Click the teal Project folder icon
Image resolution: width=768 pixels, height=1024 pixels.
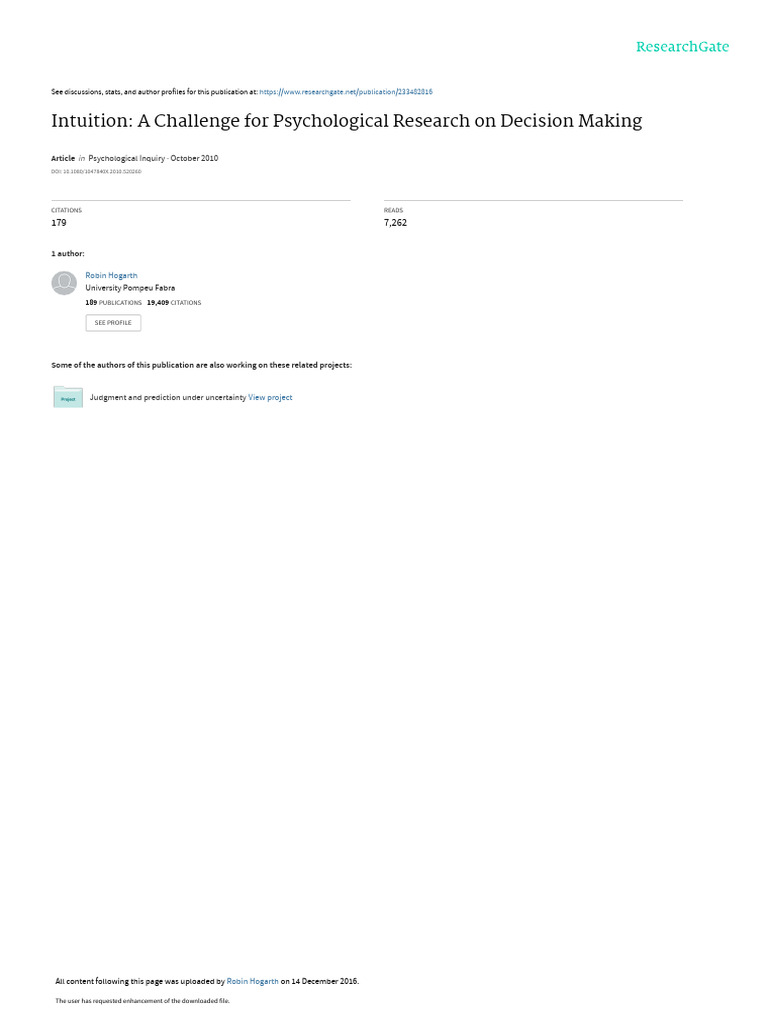(68, 397)
